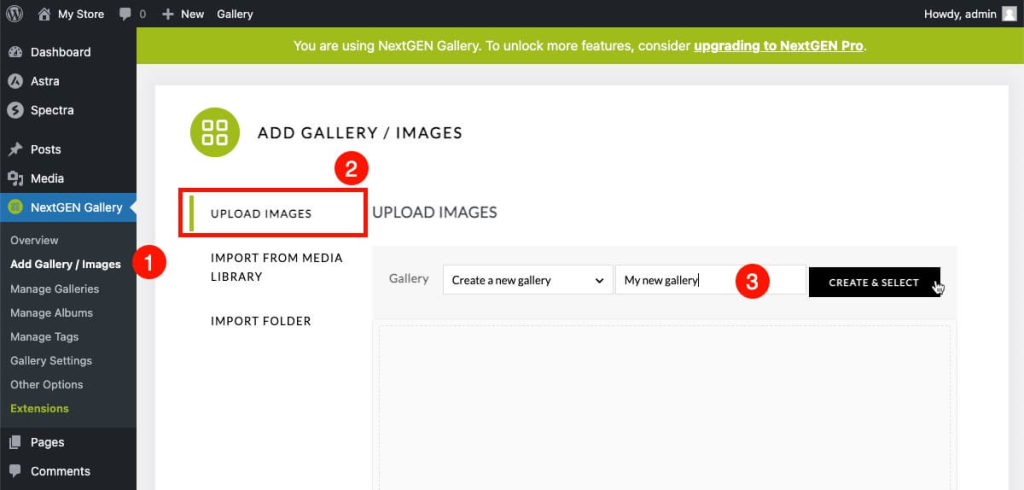Go to Manage Galleries
The width and height of the screenshot is (1024, 490).
55,289
